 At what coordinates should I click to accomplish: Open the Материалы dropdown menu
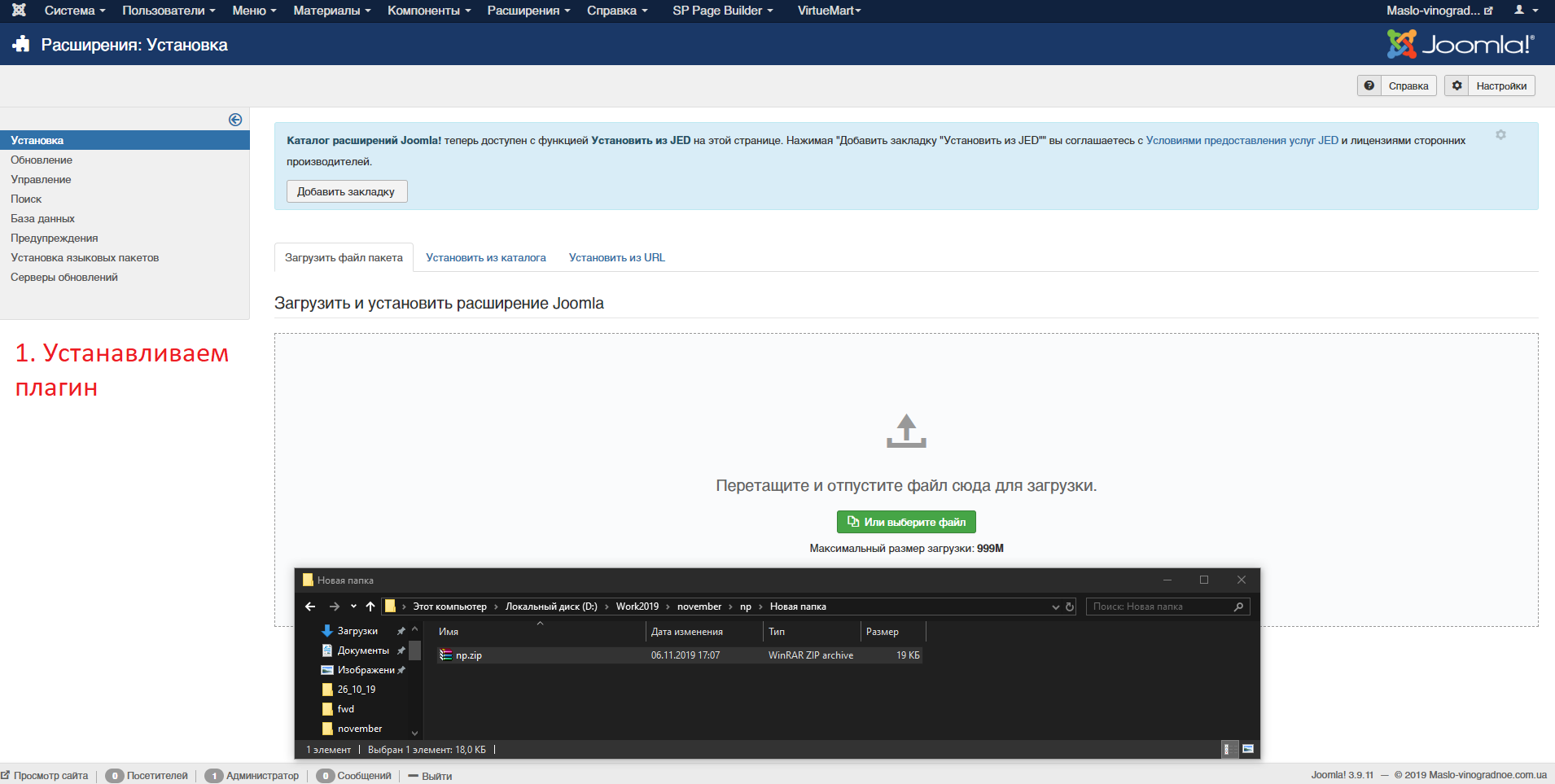click(x=332, y=11)
